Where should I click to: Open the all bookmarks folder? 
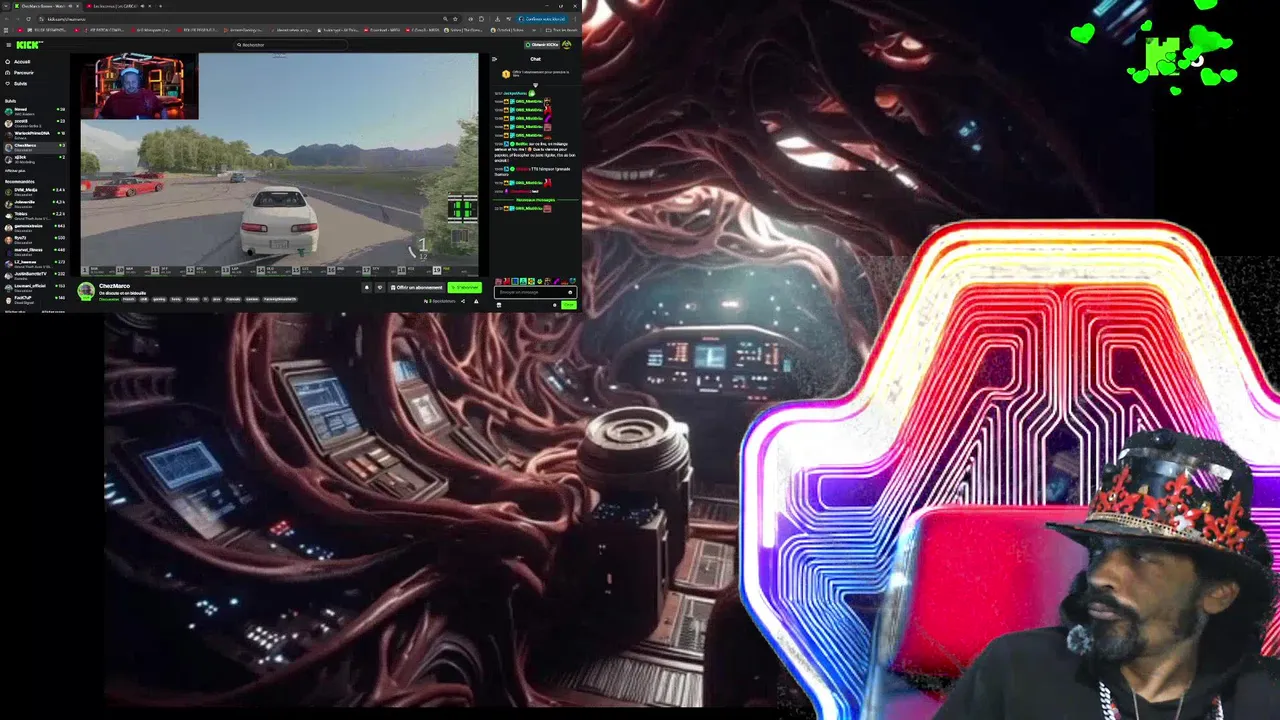(x=562, y=30)
